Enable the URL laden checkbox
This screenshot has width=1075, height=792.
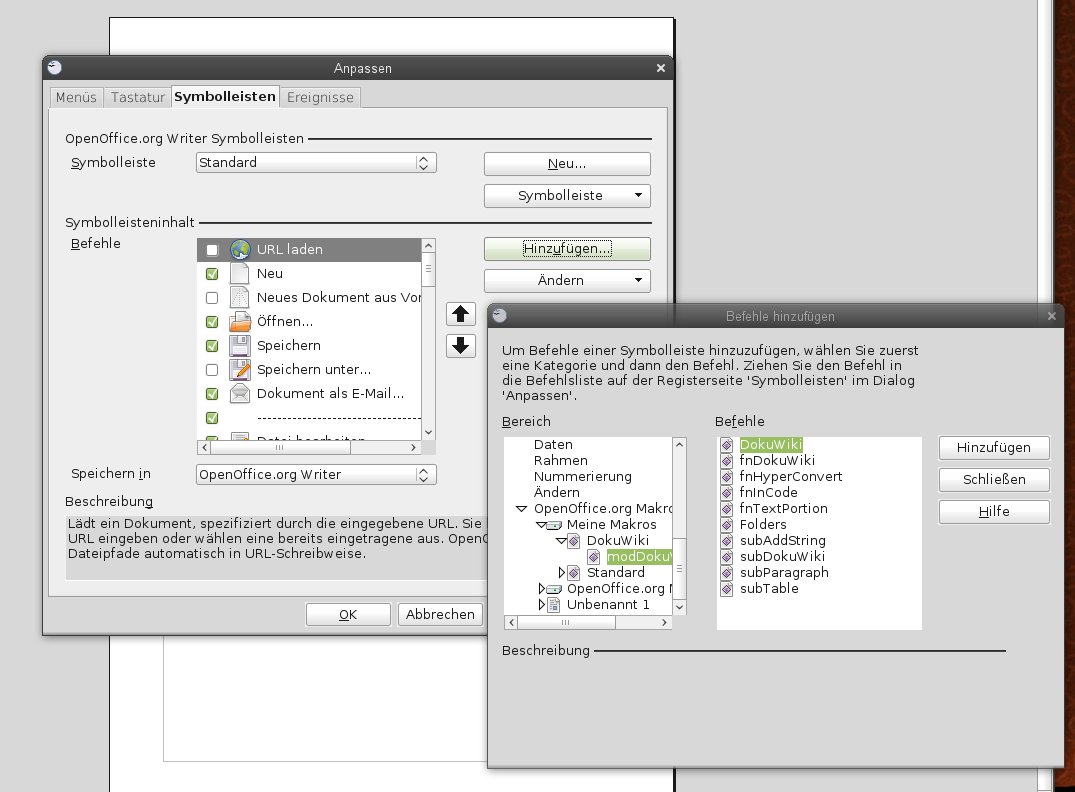coord(212,250)
